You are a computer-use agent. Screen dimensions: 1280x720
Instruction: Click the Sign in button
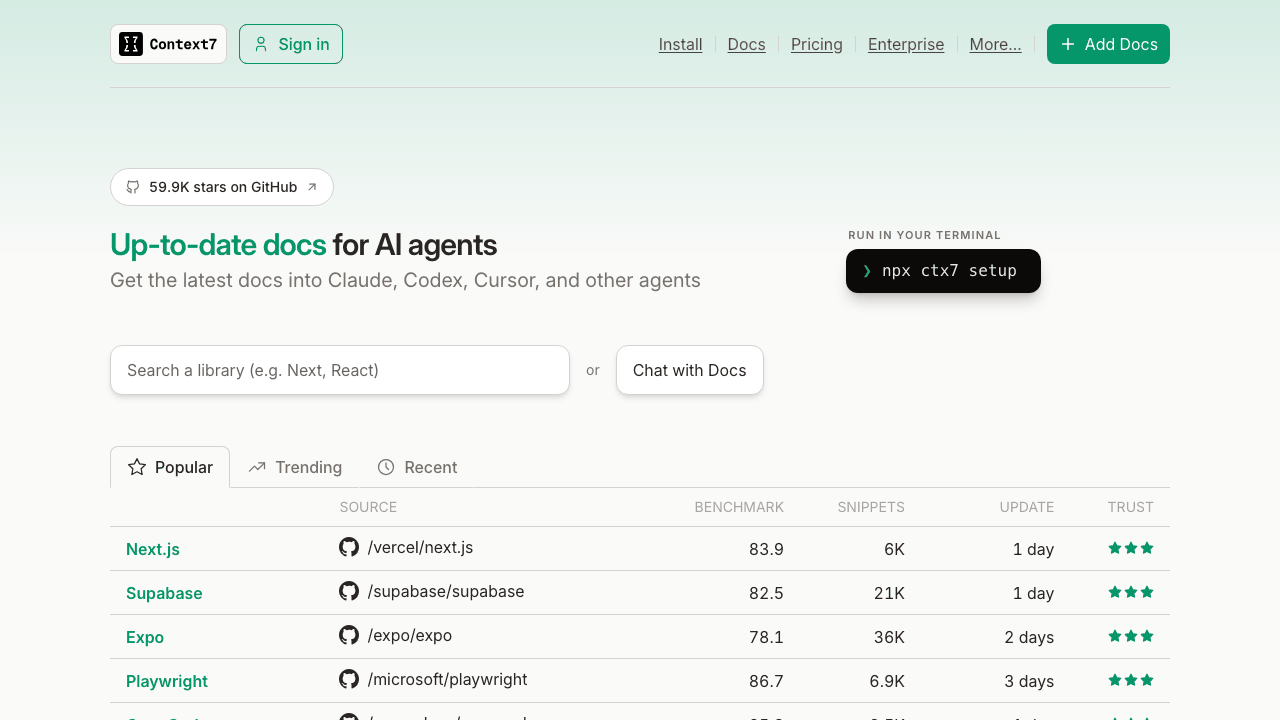(291, 44)
